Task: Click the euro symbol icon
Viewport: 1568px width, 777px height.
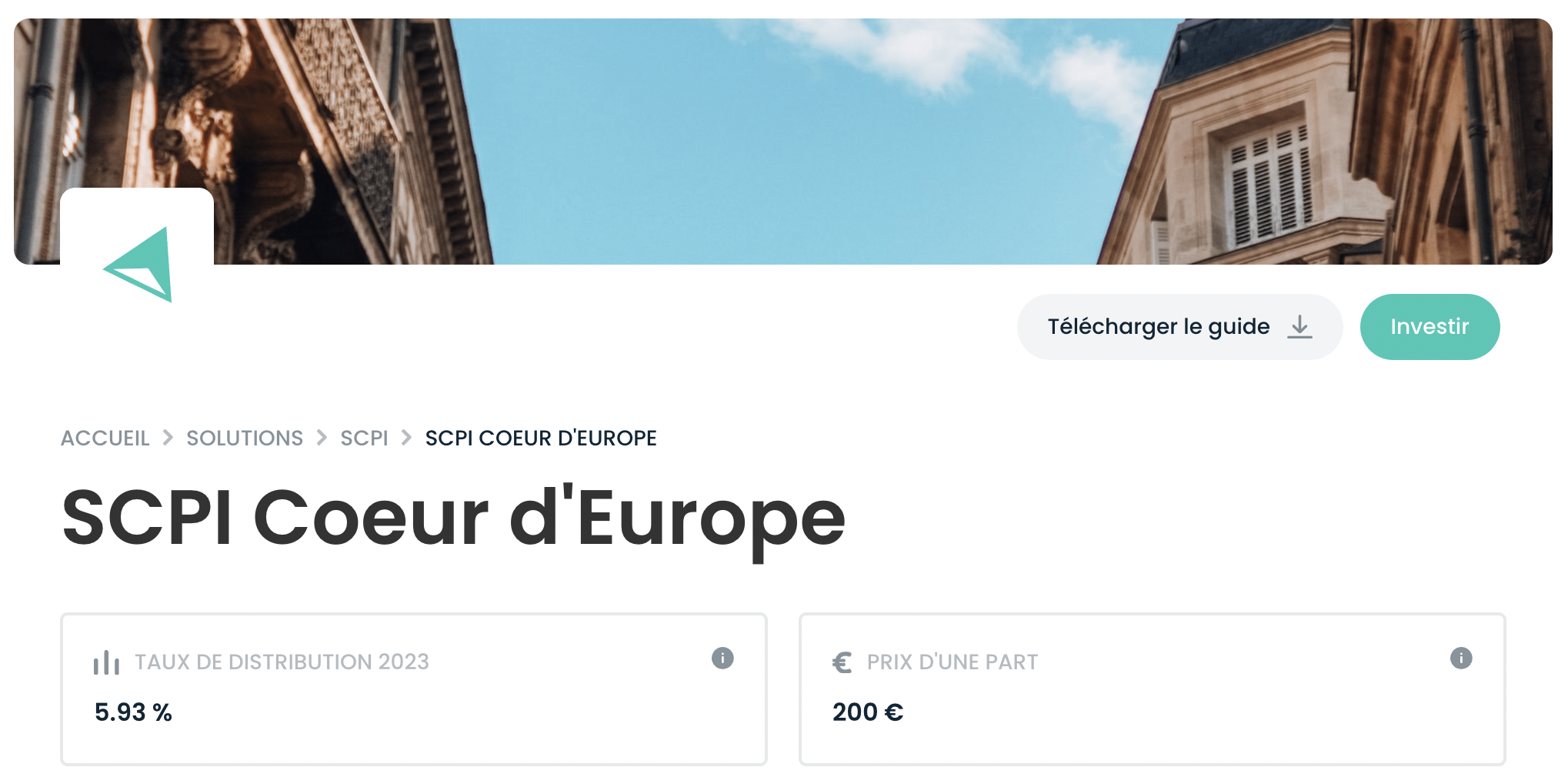Action: [x=842, y=662]
